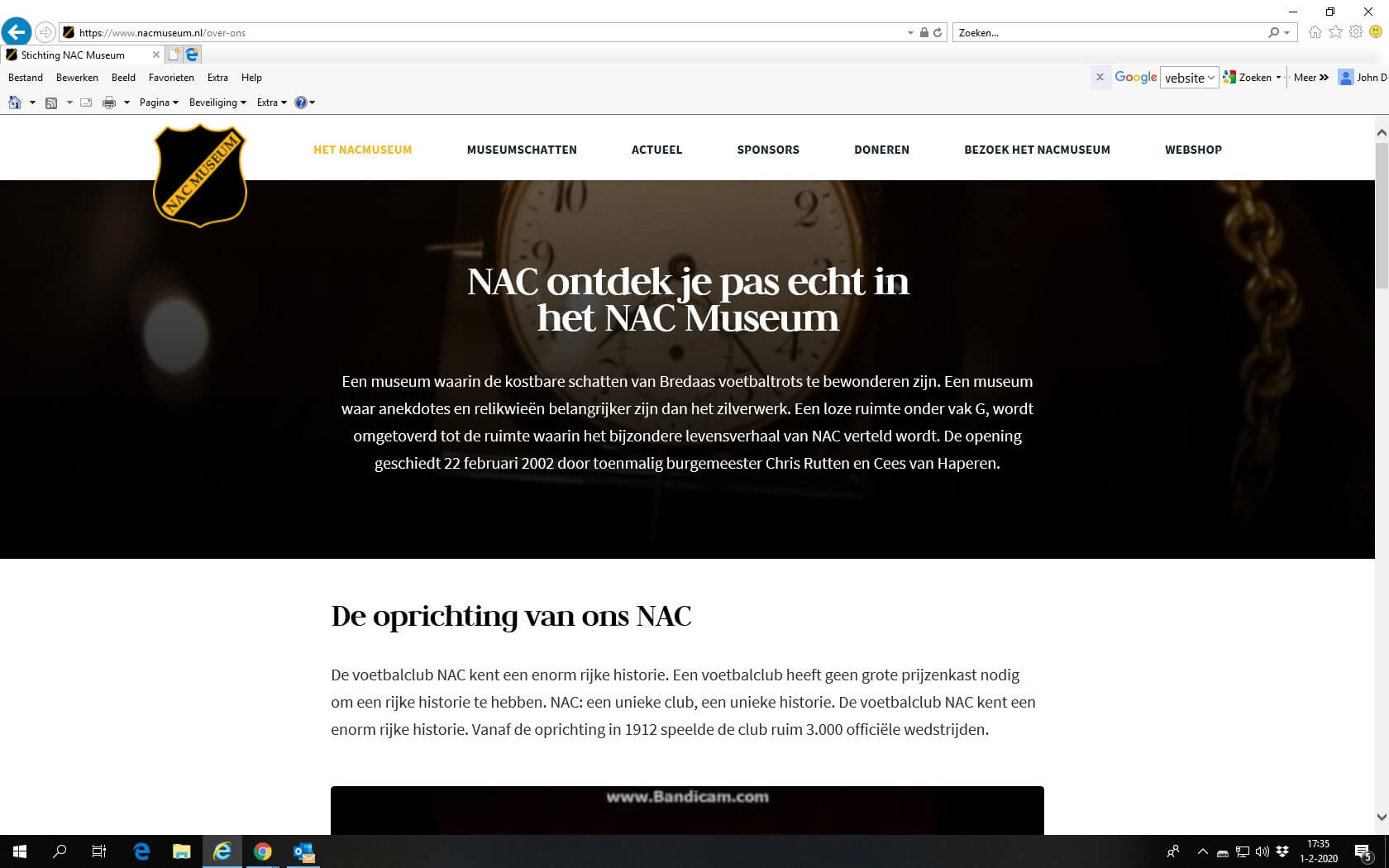The image size is (1389, 868).
Task: Click the browser back arrow button
Action: [x=17, y=32]
